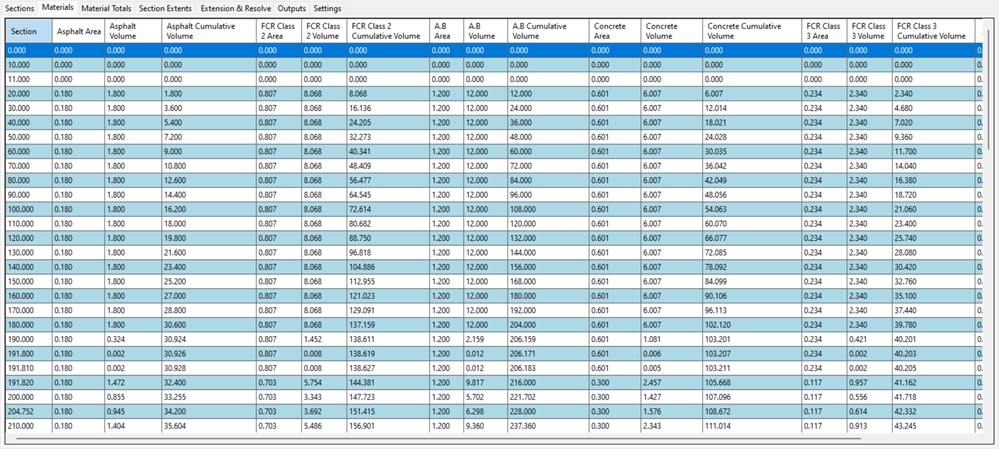Select section cell 150.000

29,281
